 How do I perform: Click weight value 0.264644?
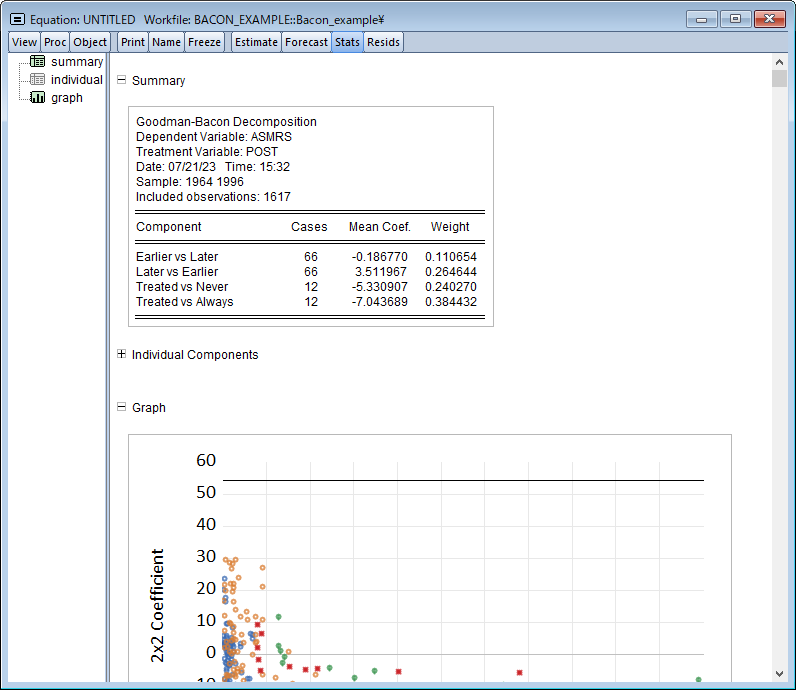pyautogui.click(x=451, y=272)
